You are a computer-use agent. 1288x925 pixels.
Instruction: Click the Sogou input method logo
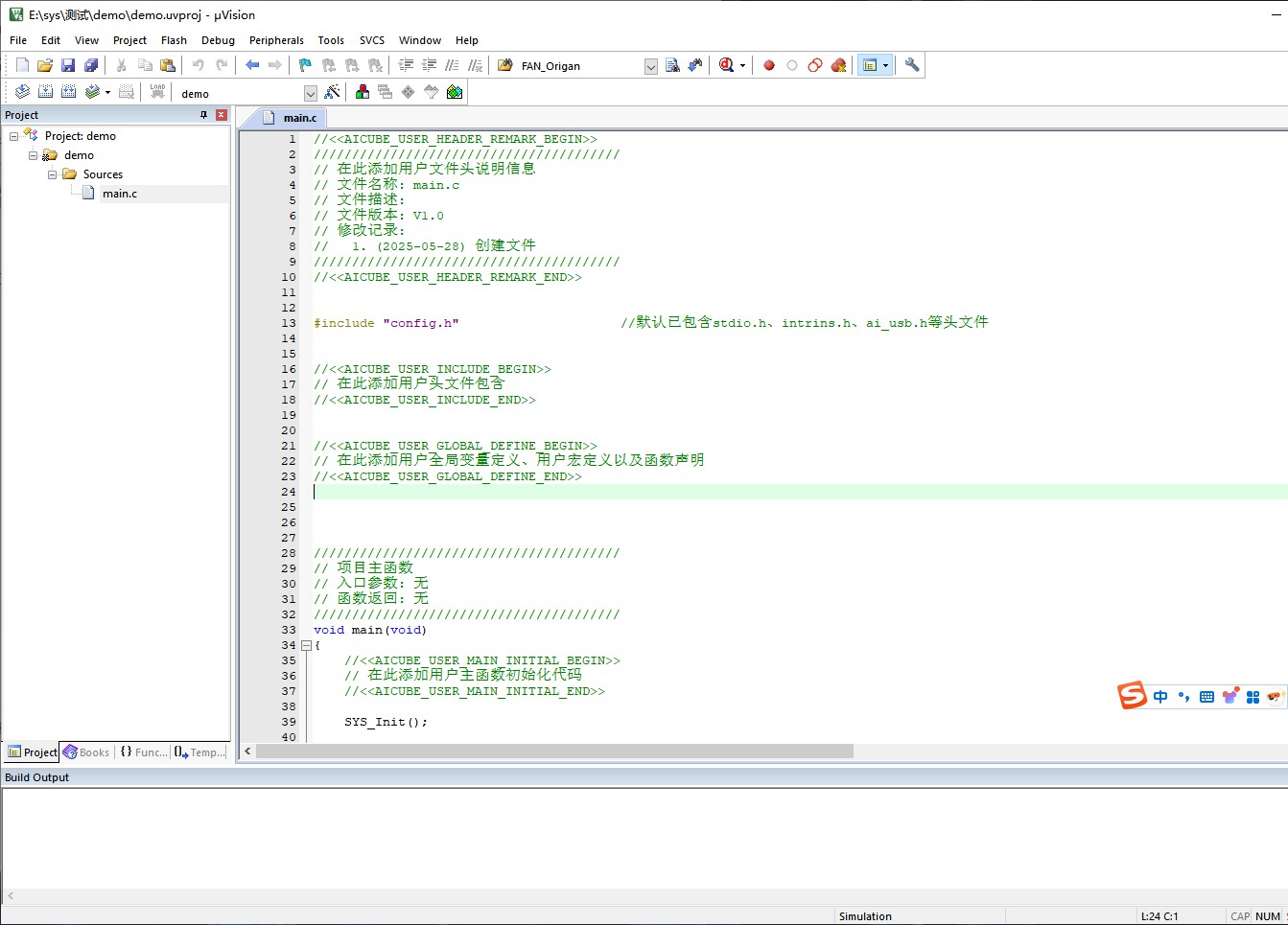(x=1133, y=696)
